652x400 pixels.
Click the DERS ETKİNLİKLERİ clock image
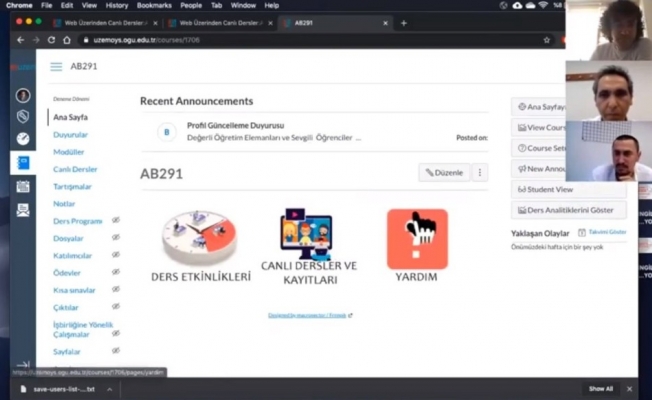click(199, 237)
